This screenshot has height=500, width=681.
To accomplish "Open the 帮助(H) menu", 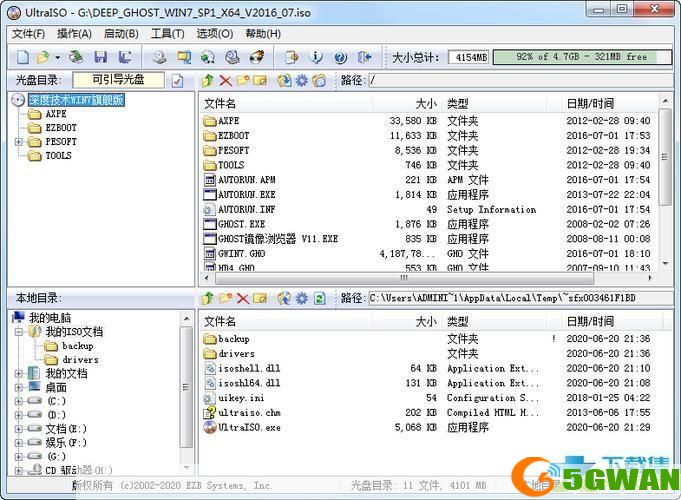I will pyautogui.click(x=263, y=33).
